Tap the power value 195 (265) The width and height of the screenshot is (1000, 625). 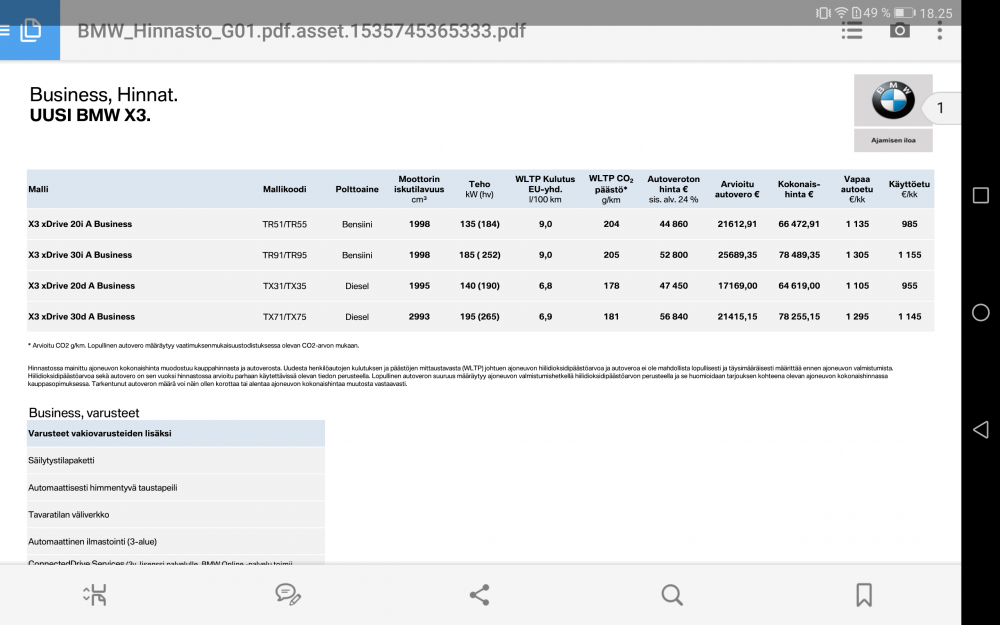480,316
